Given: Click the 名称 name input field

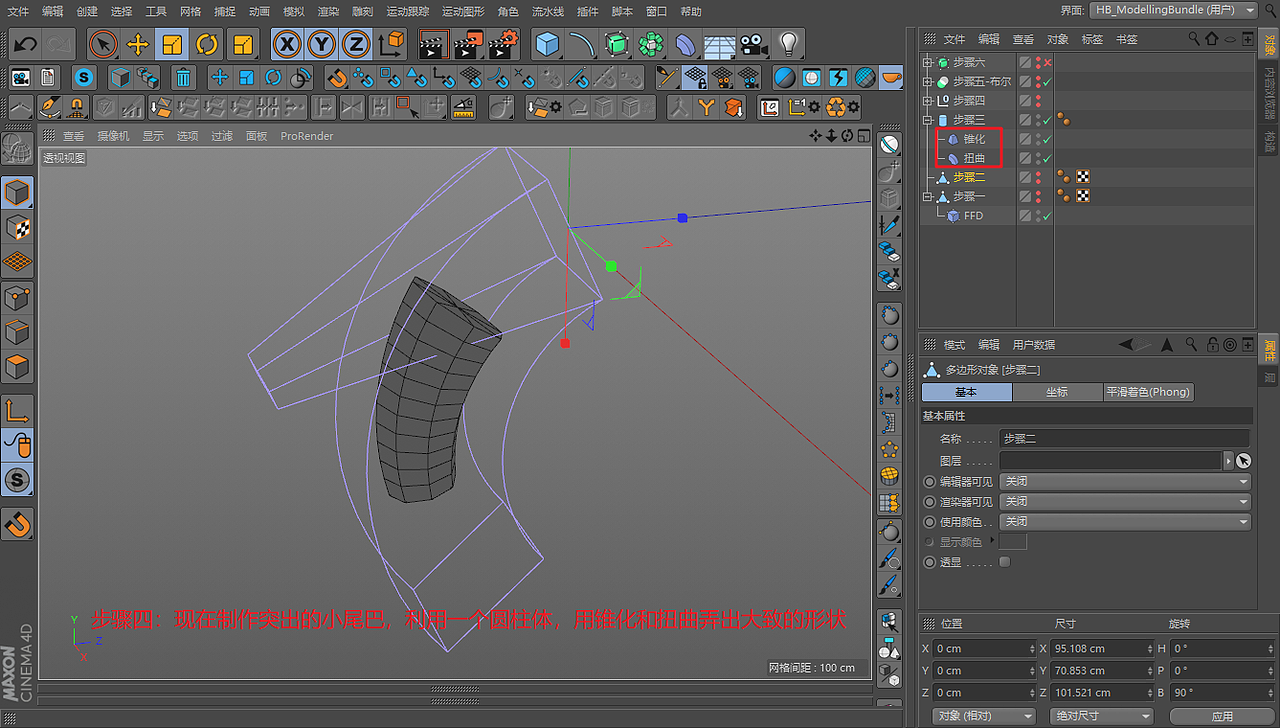Looking at the screenshot, I should (x=1124, y=438).
